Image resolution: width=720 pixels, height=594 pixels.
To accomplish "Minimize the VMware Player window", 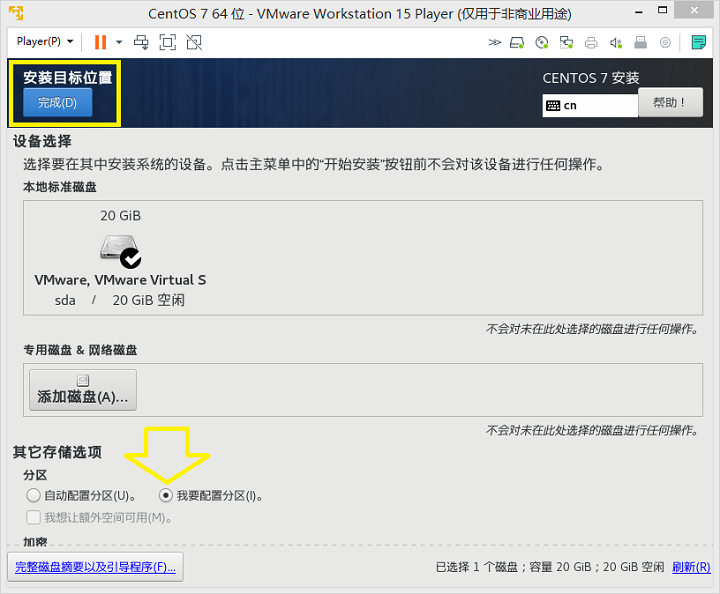I will 638,12.
